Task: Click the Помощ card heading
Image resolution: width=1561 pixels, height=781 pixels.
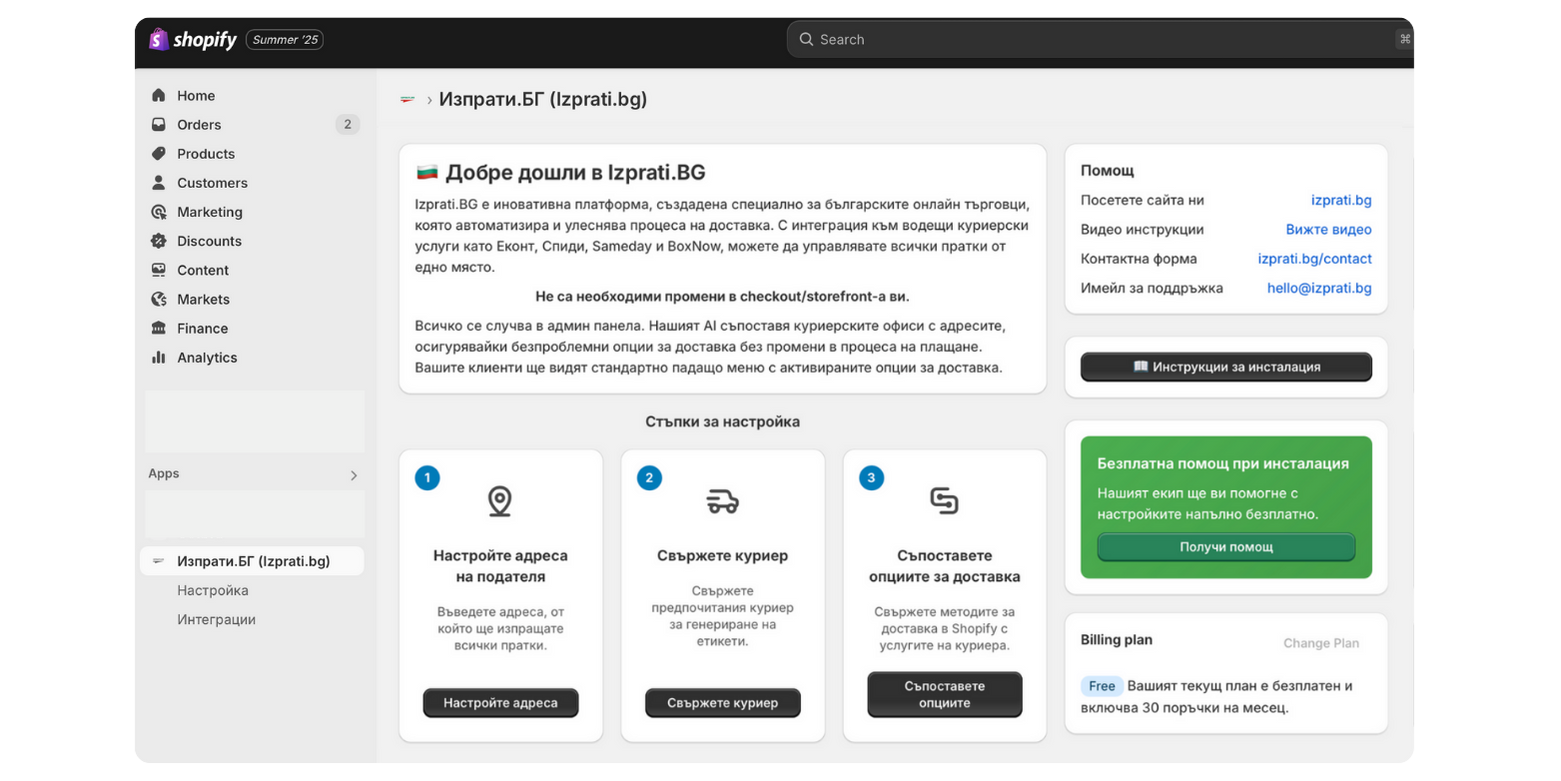Action: pos(1107,171)
